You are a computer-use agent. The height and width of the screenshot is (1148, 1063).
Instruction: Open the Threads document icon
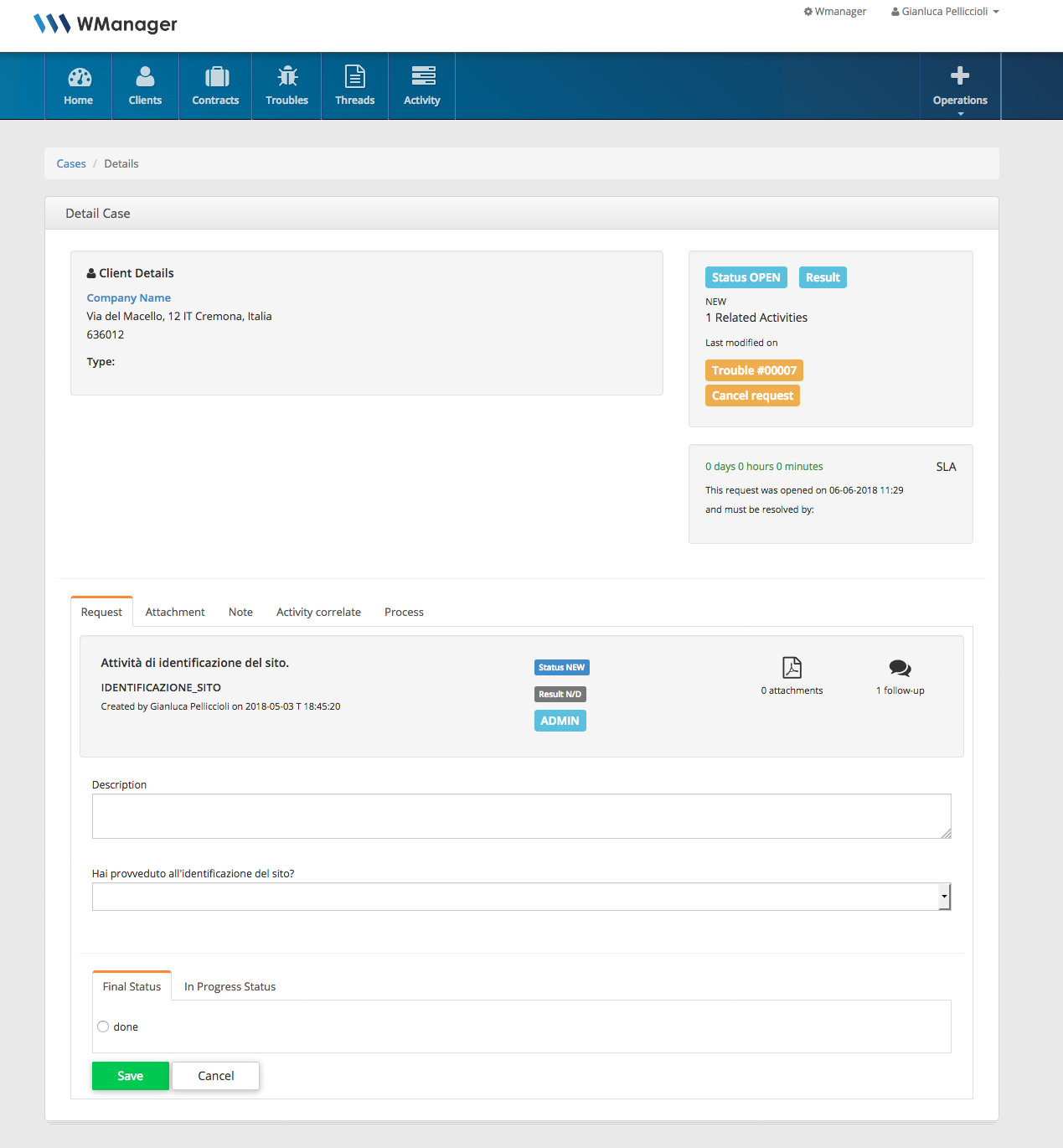[355, 78]
